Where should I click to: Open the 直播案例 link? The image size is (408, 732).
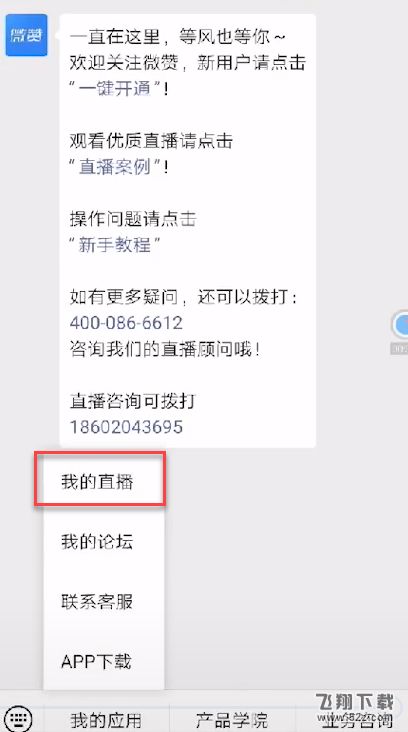(x=115, y=166)
